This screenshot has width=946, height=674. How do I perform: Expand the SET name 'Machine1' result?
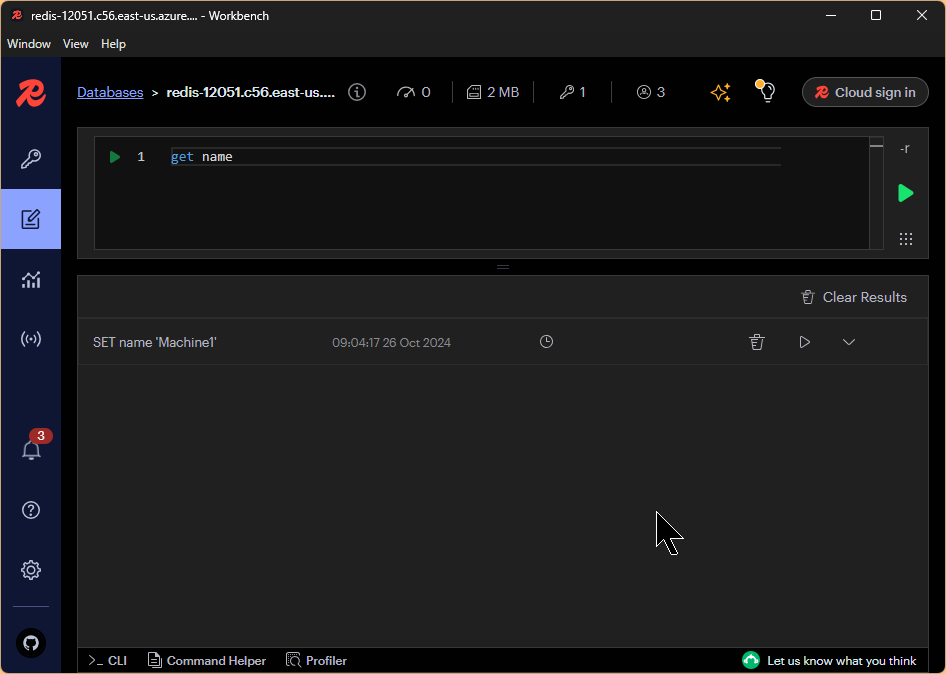pos(849,342)
